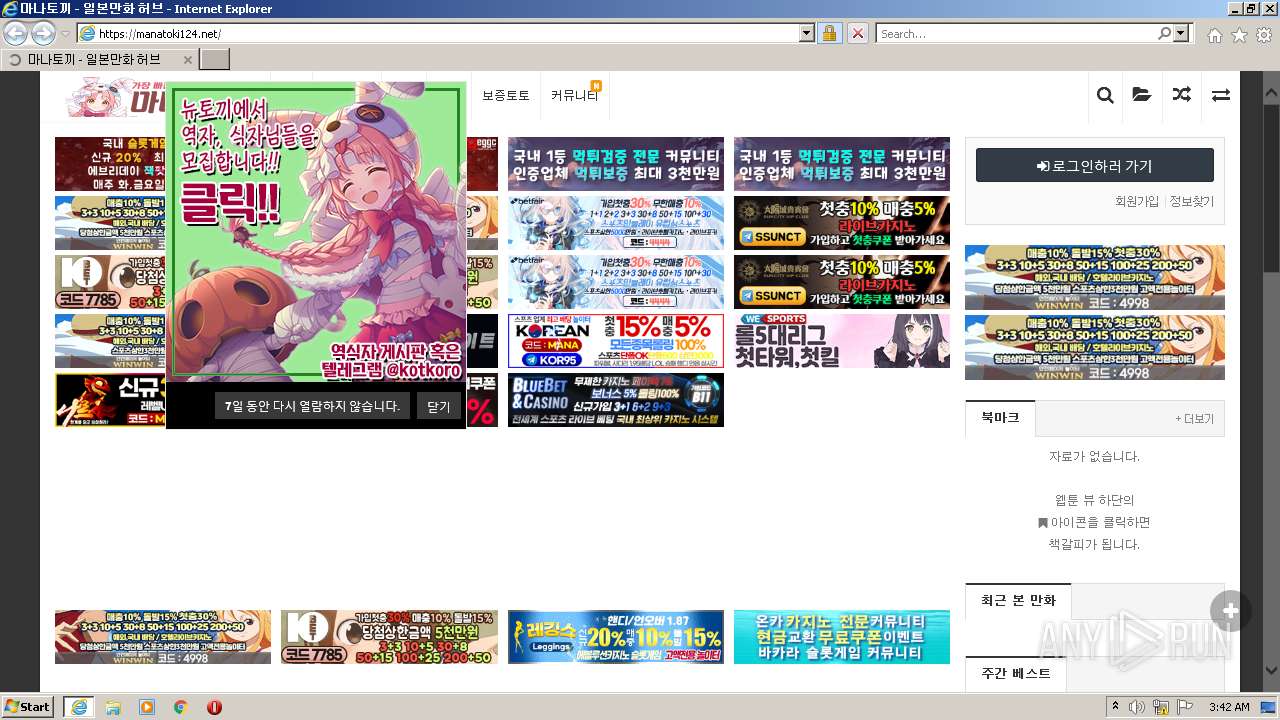The width and height of the screenshot is (1280, 720).
Task: Click the Start button
Action: tap(29, 707)
